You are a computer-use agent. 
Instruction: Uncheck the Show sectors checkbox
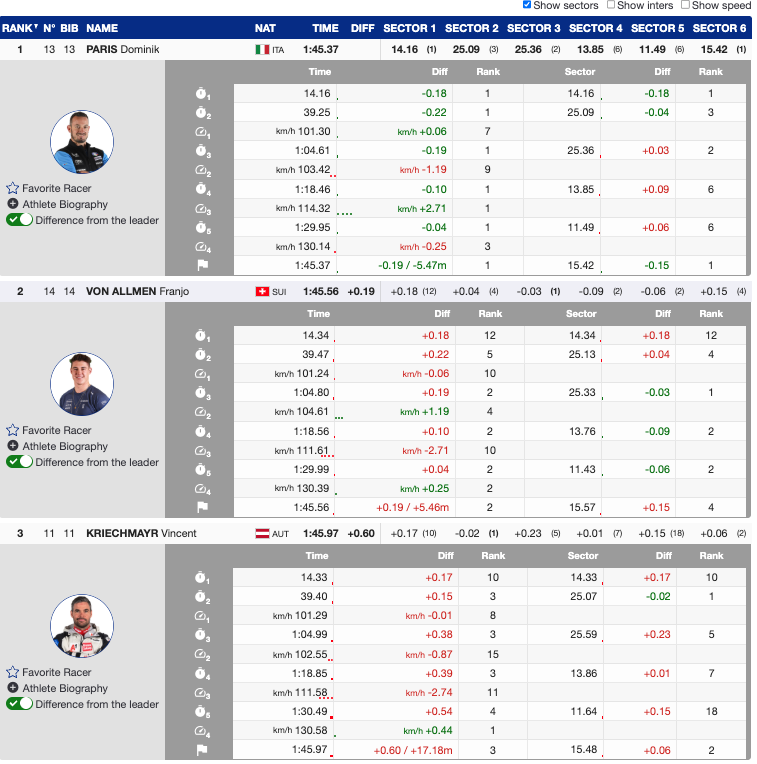coord(528,6)
